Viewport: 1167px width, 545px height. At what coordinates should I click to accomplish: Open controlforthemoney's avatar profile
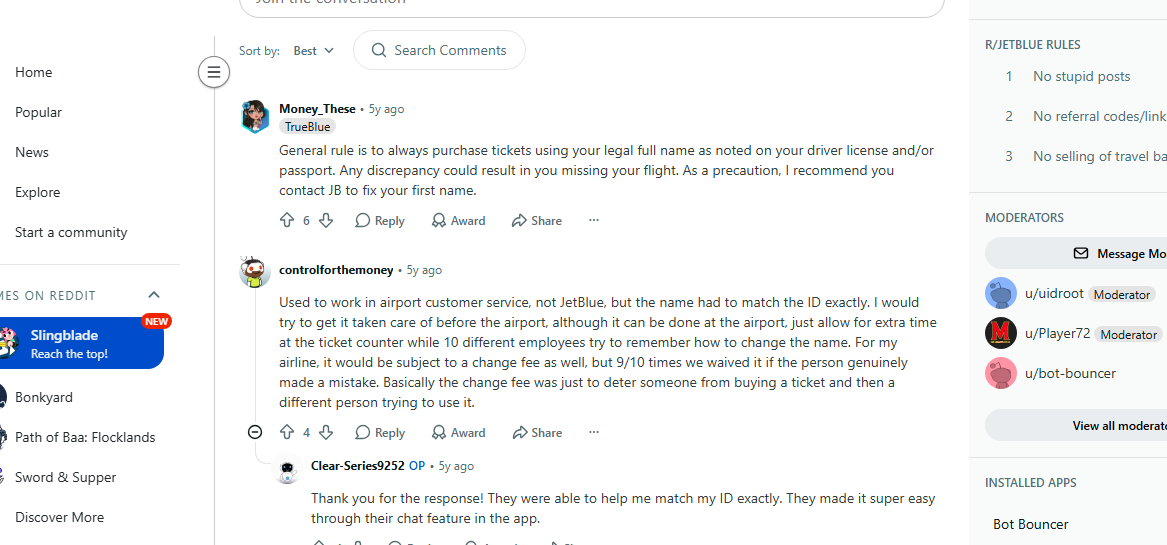255,272
